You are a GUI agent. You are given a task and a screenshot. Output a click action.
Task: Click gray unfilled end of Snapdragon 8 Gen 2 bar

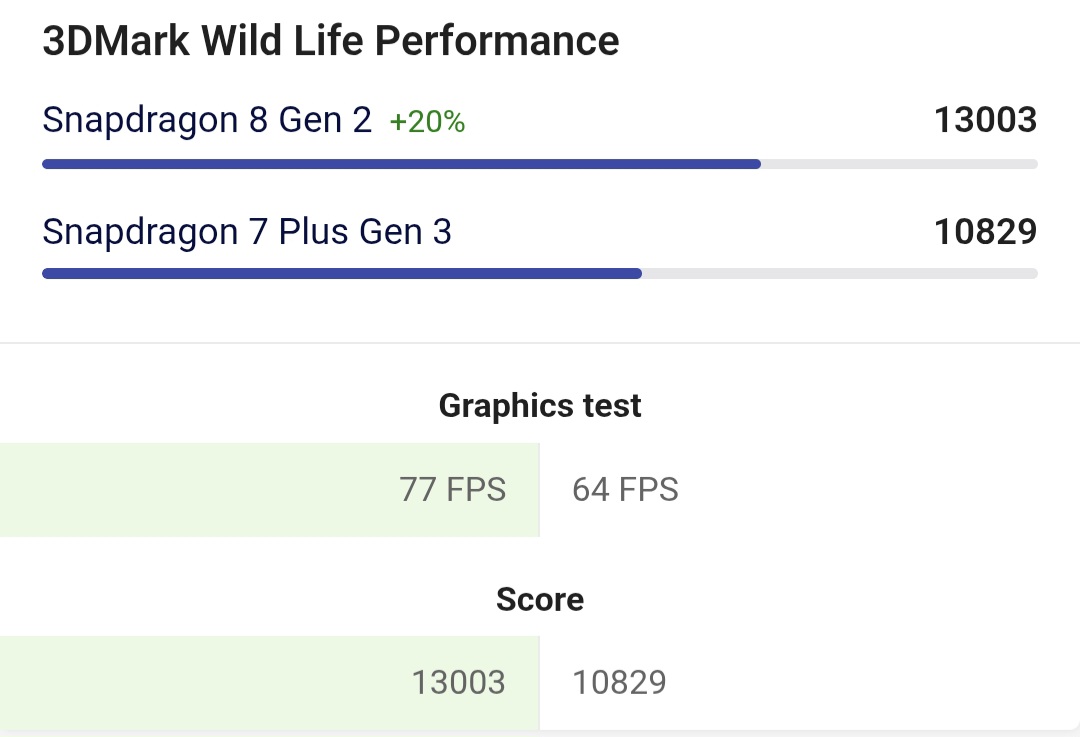900,164
